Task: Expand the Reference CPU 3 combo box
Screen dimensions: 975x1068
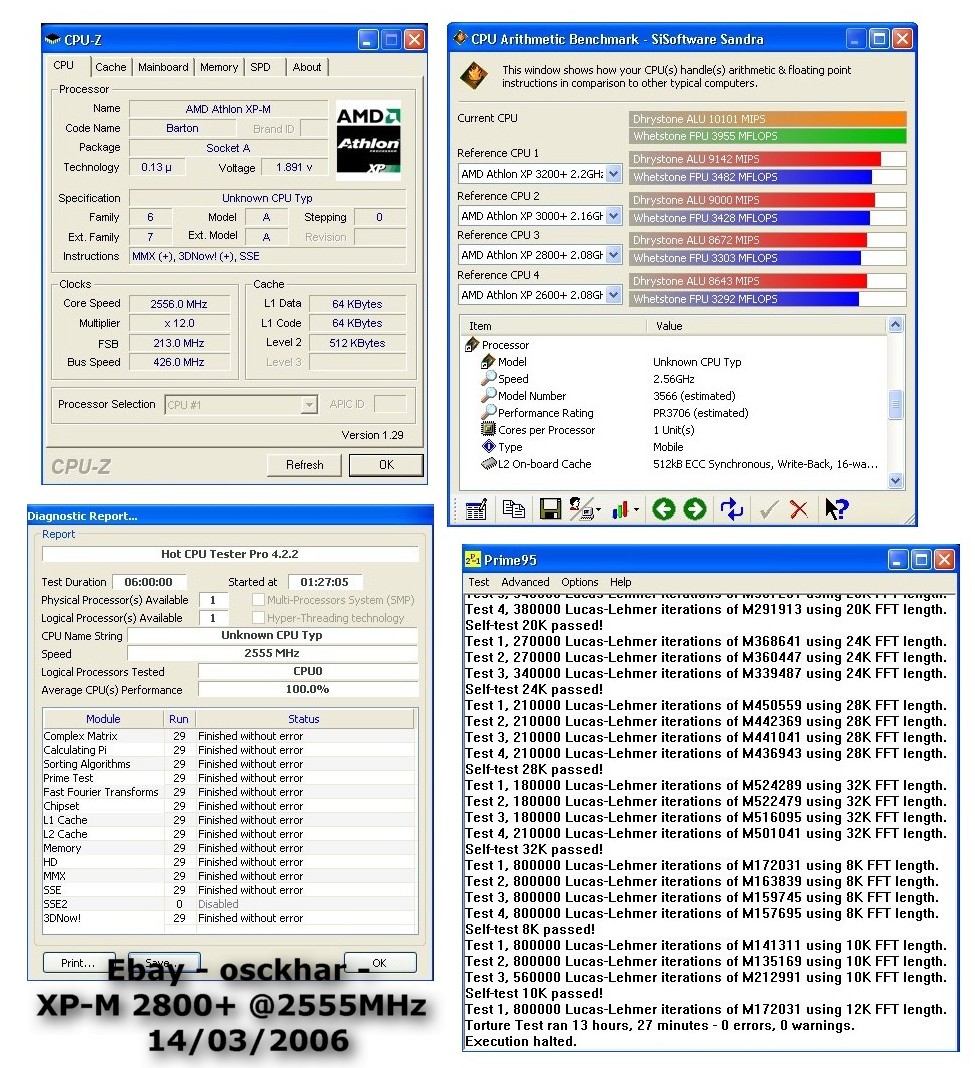Action: [613, 255]
